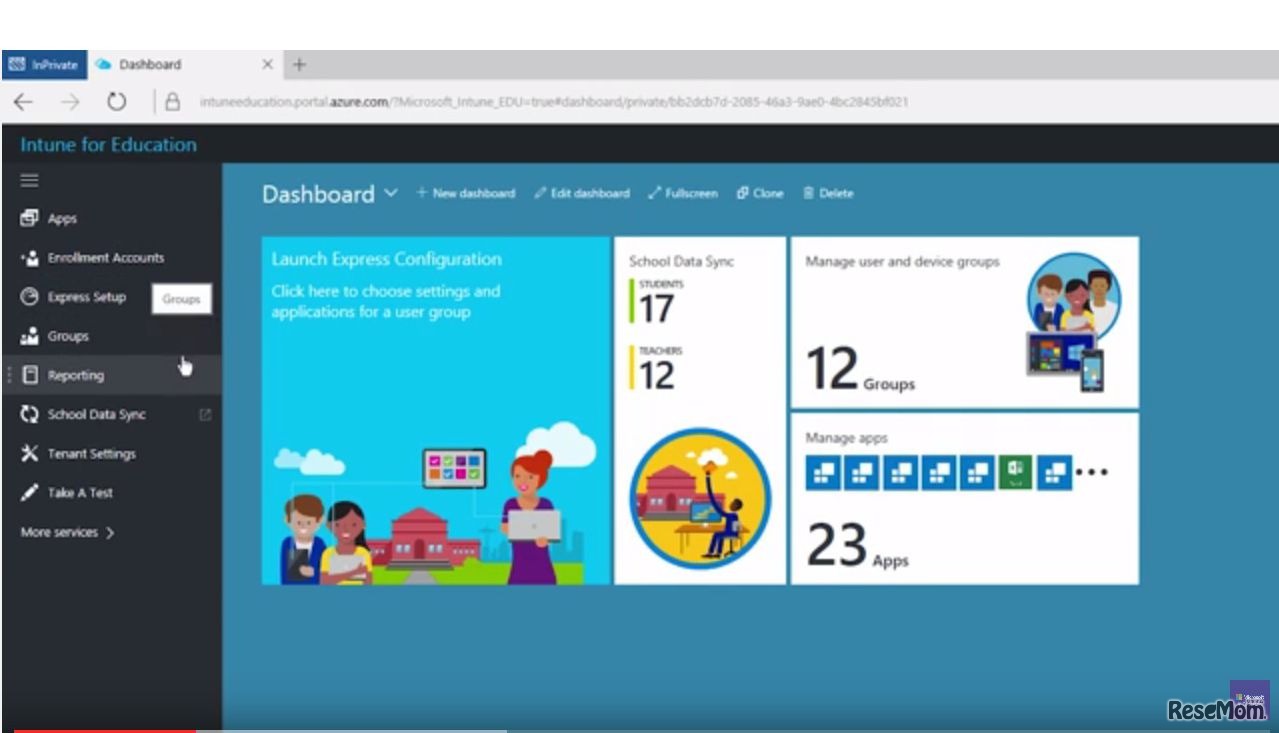Toggle the hamburger navigation menu
1279x733 pixels.
(29, 180)
